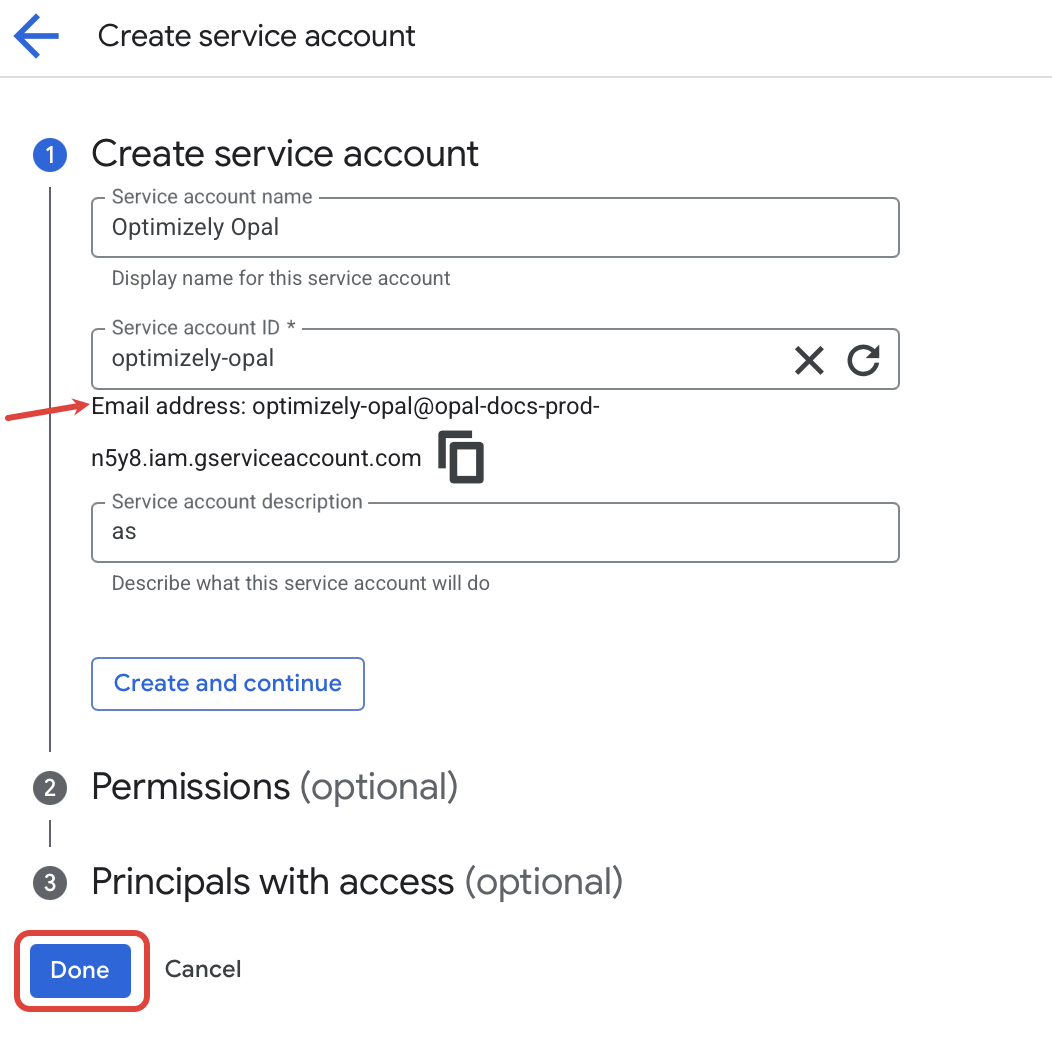Expand the Permissions (optional) section
This screenshot has width=1052, height=1038.
coord(273,788)
